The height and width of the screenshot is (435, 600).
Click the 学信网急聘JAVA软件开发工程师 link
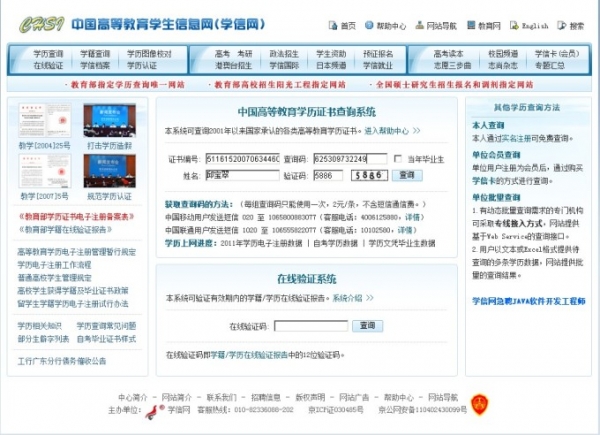[x=528, y=301]
